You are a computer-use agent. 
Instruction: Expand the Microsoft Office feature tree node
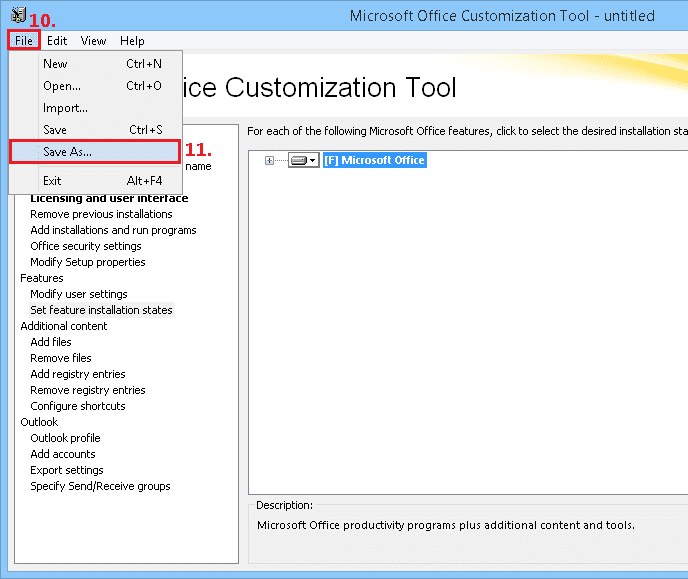click(269, 161)
